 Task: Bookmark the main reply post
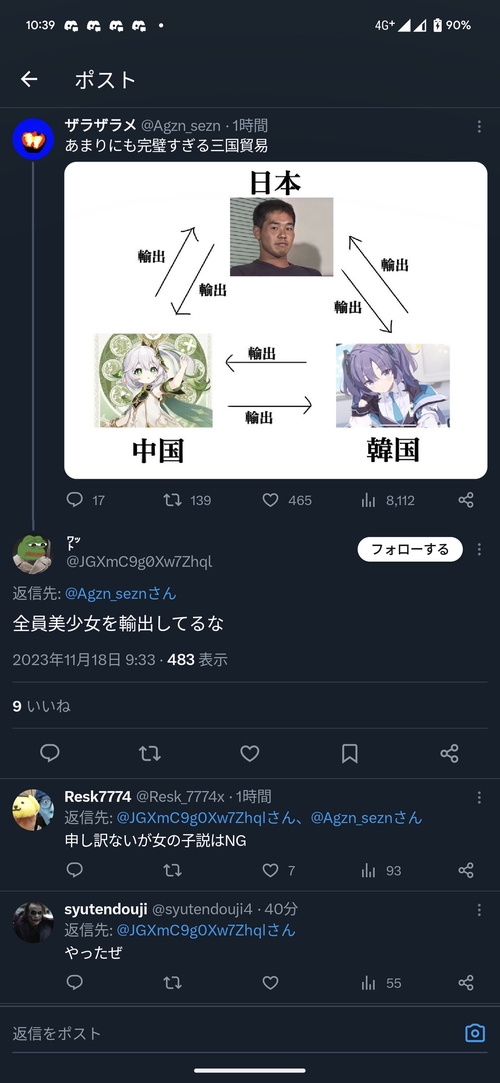coord(349,754)
